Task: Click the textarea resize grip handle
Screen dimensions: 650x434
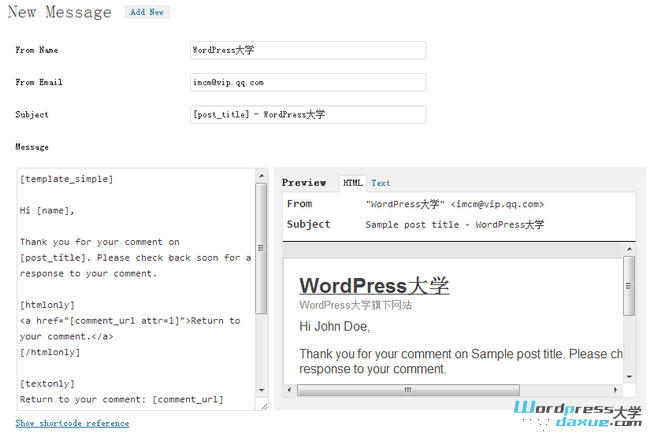Action: click(264, 406)
